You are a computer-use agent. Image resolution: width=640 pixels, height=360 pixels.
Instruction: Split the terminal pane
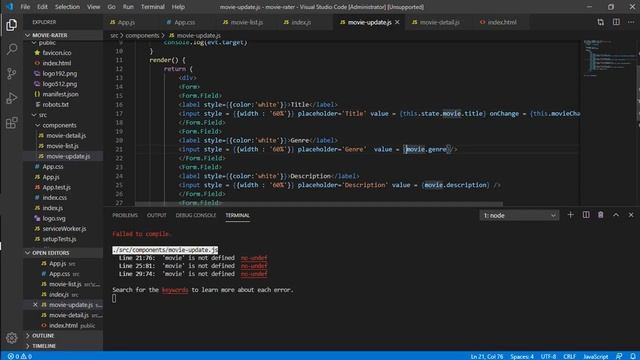[x=586, y=215]
